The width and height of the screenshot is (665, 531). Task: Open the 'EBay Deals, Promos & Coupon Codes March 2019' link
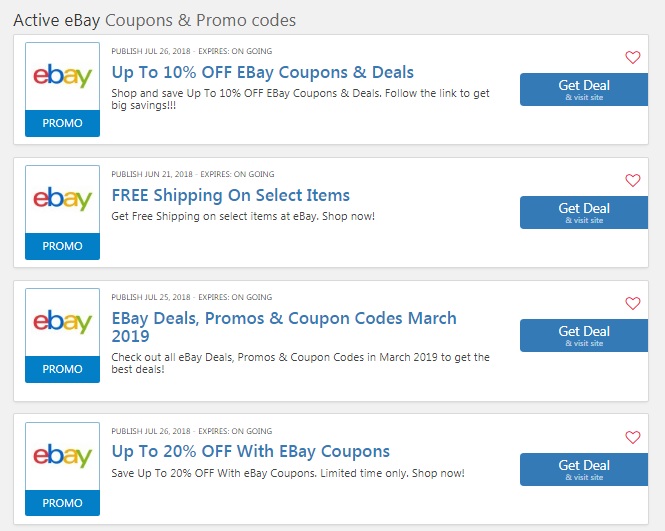point(284,327)
